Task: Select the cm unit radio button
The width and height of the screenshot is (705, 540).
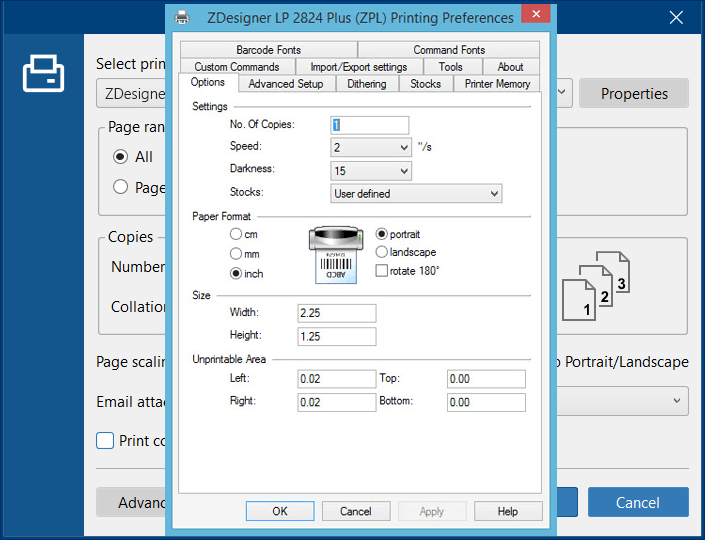Action: click(236, 234)
